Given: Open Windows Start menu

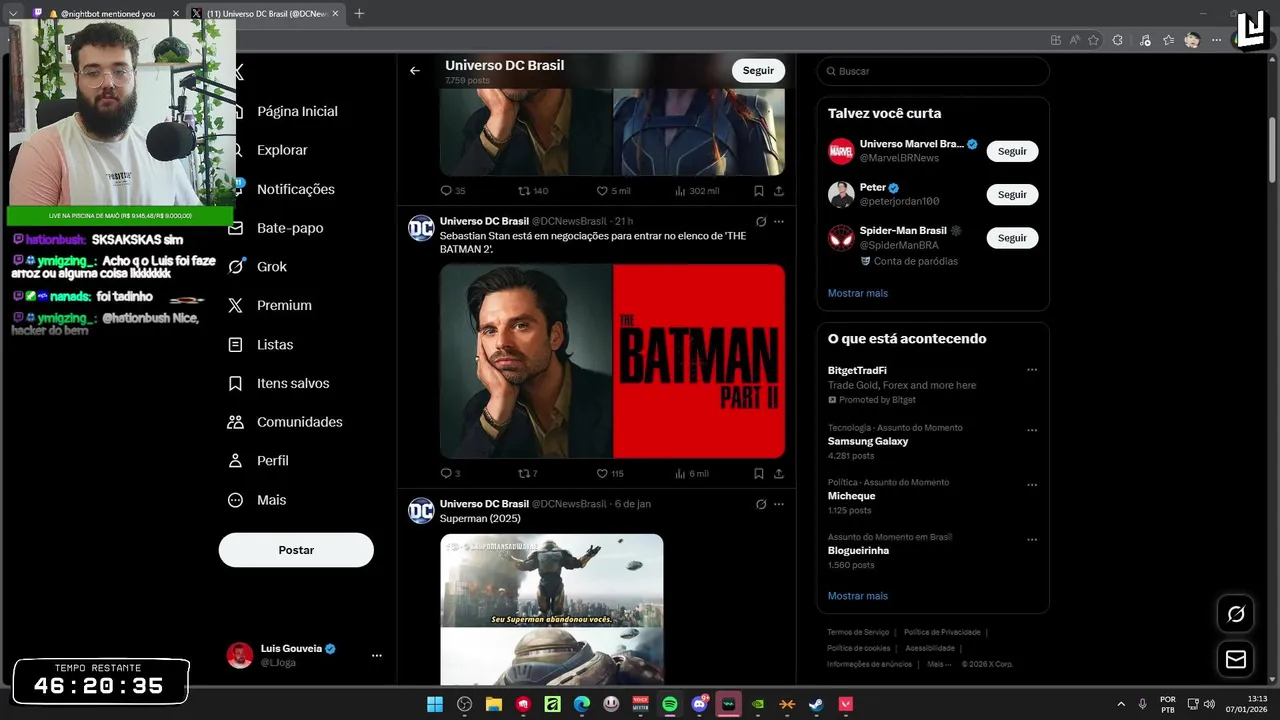Looking at the screenshot, I should pyautogui.click(x=435, y=704).
